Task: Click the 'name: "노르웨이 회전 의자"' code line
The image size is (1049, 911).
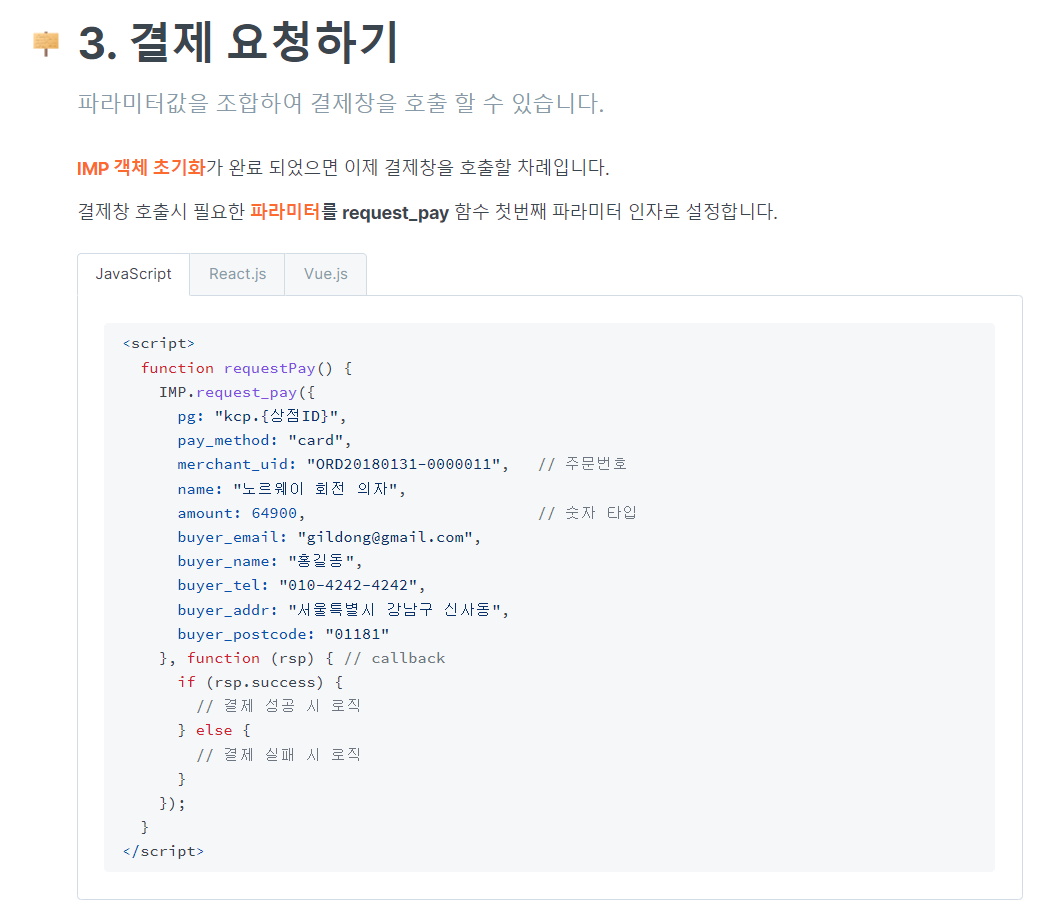Action: tap(292, 489)
